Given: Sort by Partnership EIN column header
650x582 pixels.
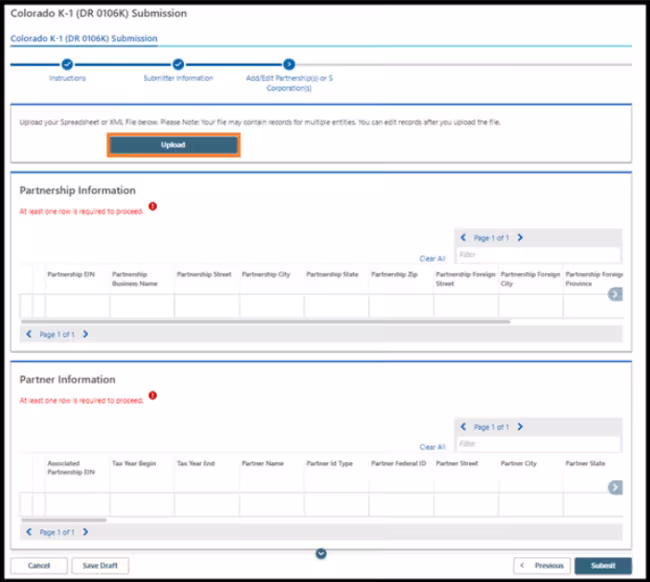Looking at the screenshot, I should tap(71, 274).
